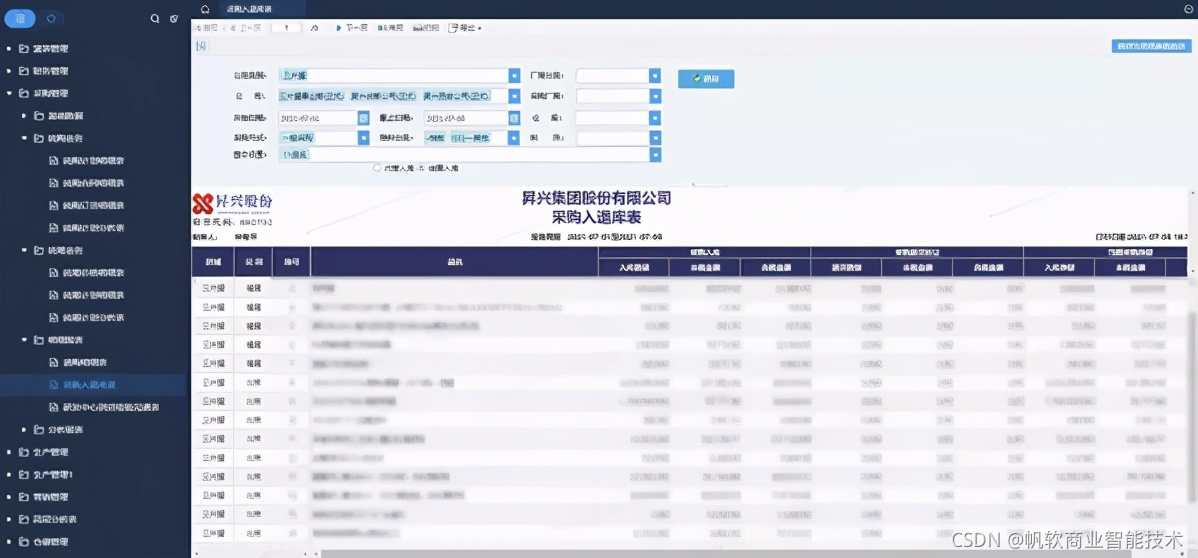Image resolution: width=1198 pixels, height=558 pixels.
Task: Select the left radio button below the filters
Action: point(377,167)
